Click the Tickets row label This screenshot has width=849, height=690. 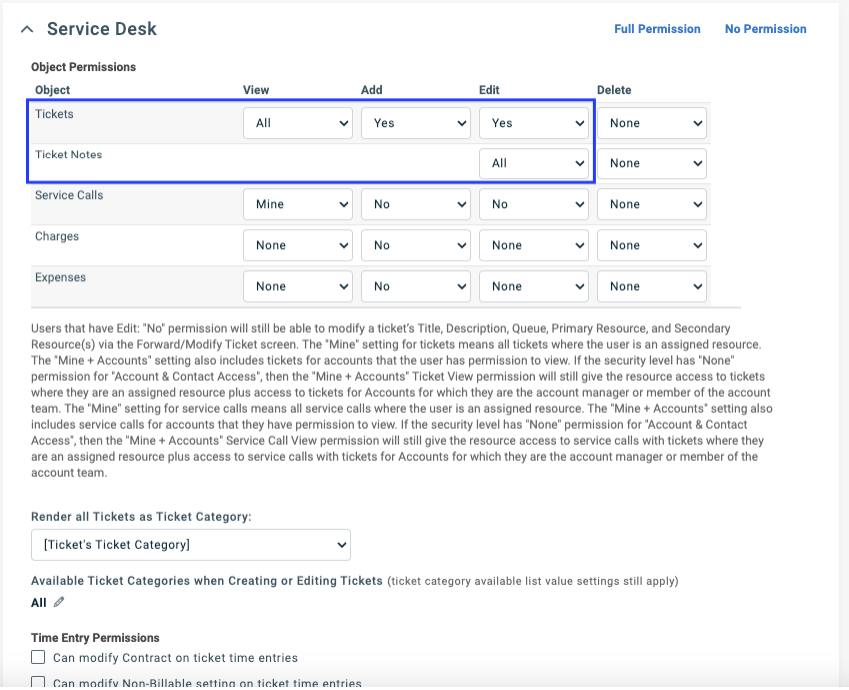click(x=54, y=114)
